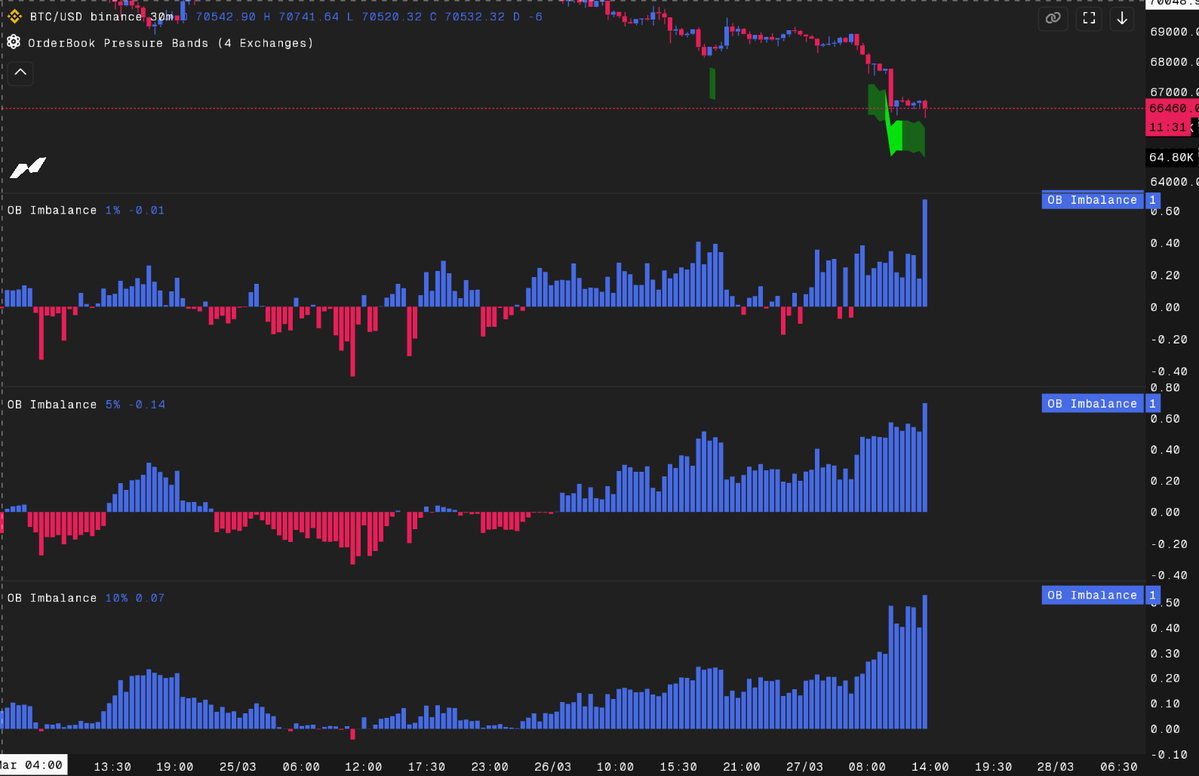Click the close value 70532.32
Viewport: 1199px width, 776px height.
coord(474,16)
